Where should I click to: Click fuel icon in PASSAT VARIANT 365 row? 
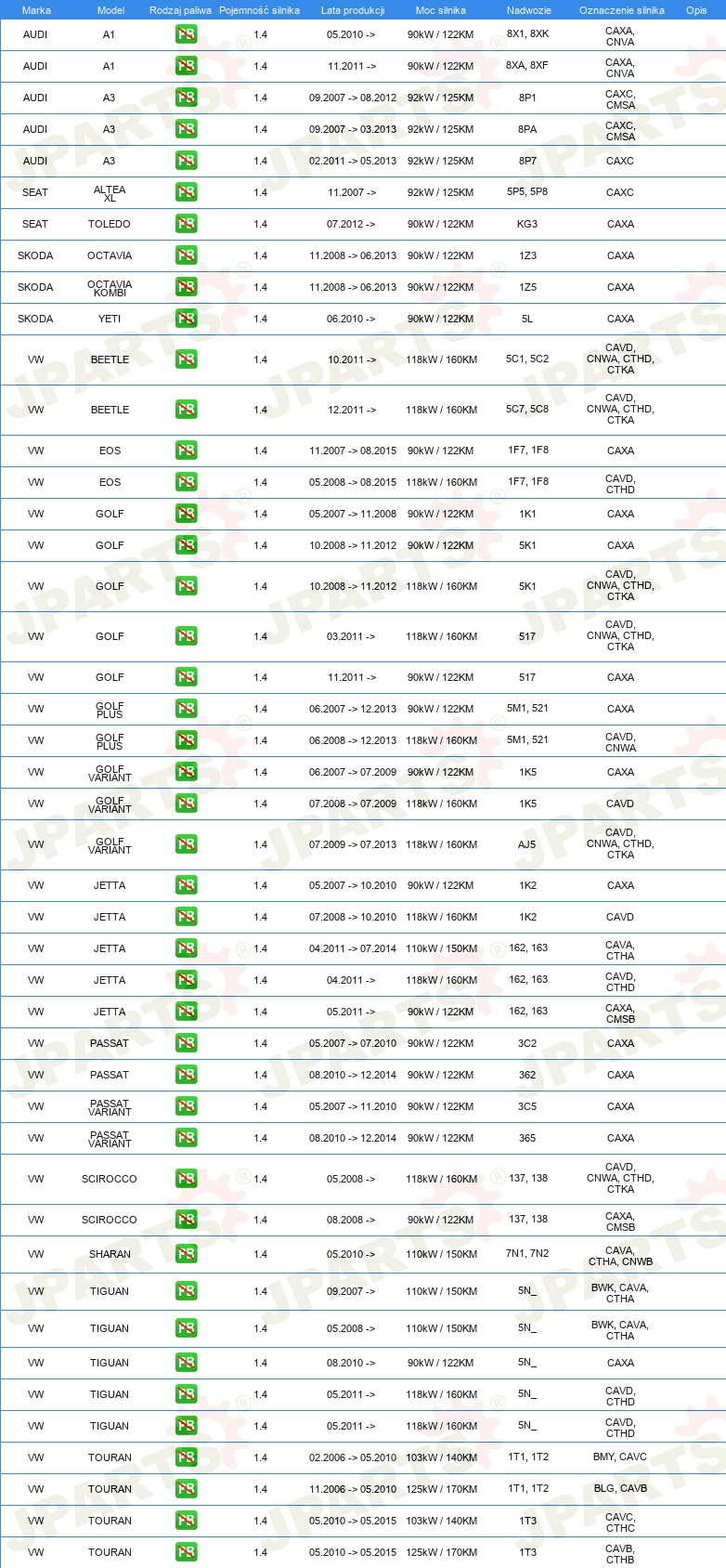(x=186, y=1138)
